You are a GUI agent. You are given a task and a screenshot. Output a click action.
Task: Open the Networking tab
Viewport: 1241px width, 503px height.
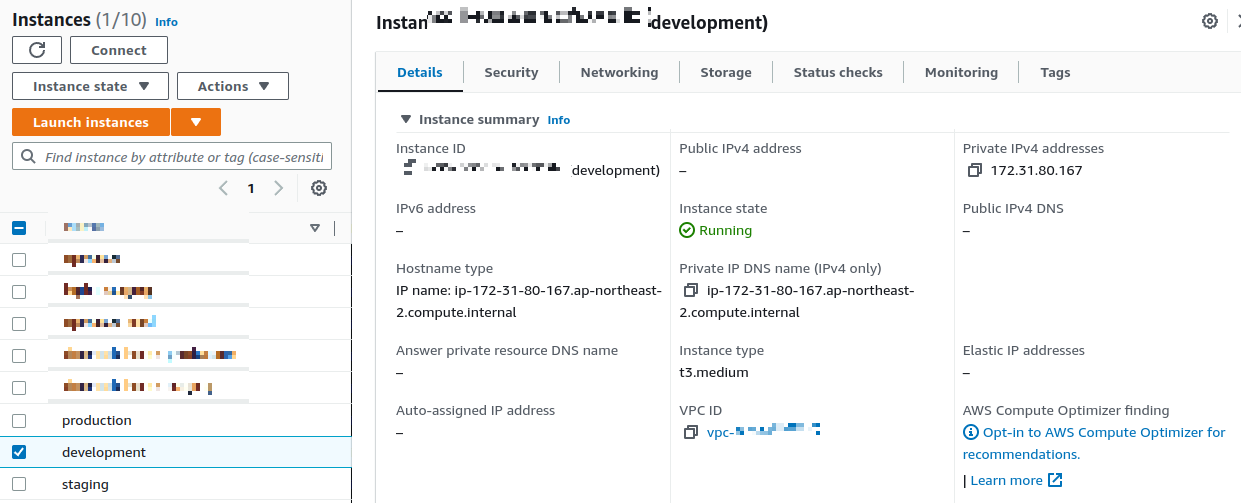coord(619,72)
